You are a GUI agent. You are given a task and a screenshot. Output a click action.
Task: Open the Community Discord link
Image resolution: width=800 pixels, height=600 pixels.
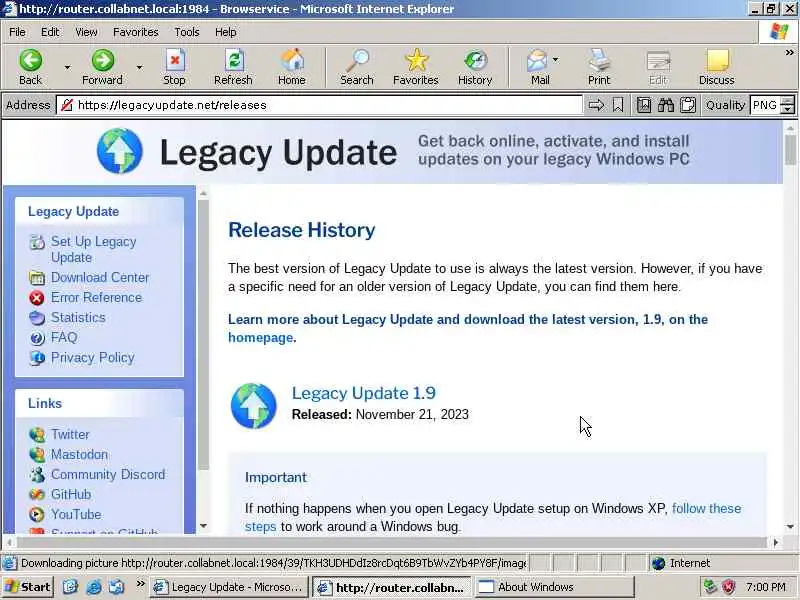click(108, 474)
